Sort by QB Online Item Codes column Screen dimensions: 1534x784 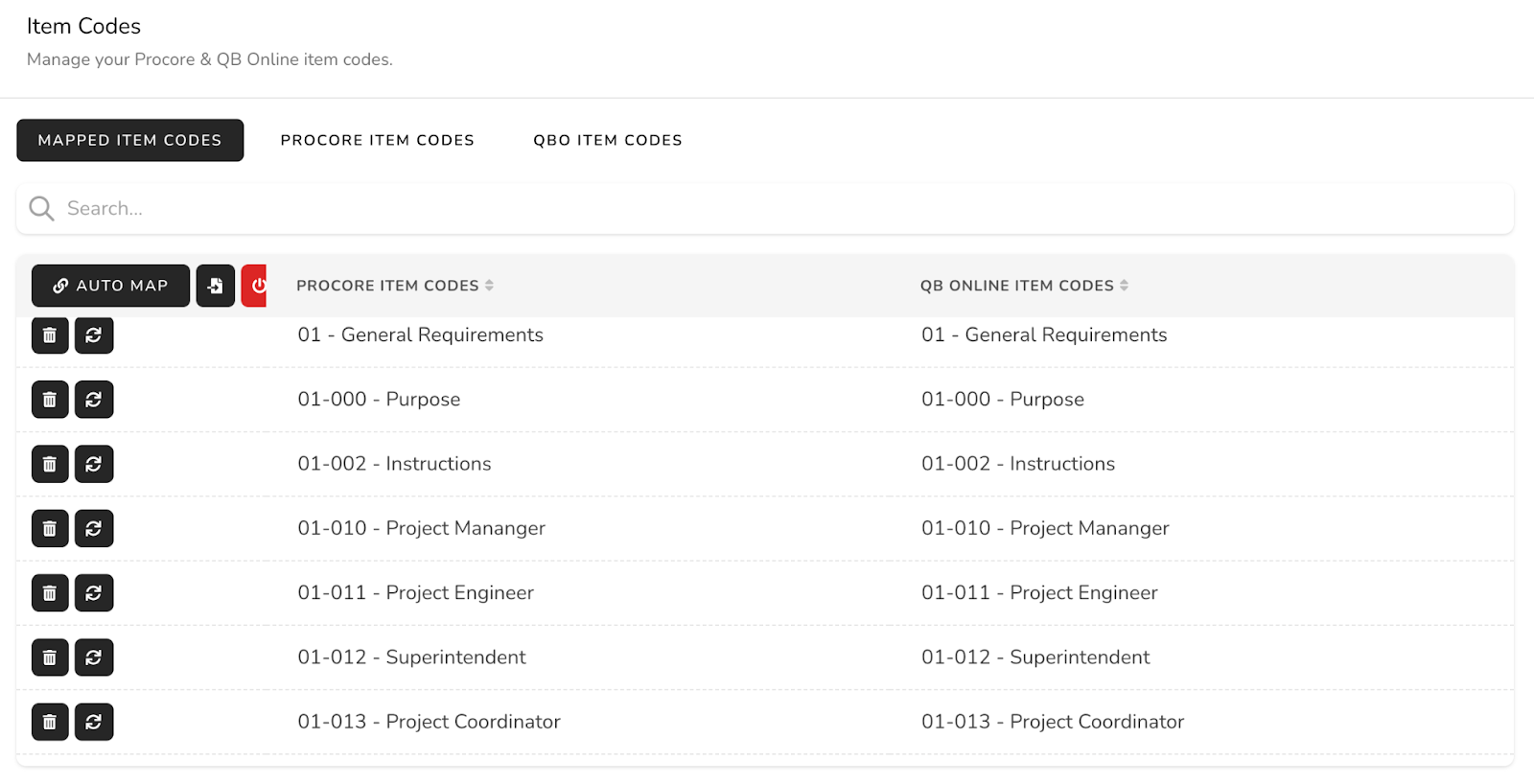point(1024,286)
